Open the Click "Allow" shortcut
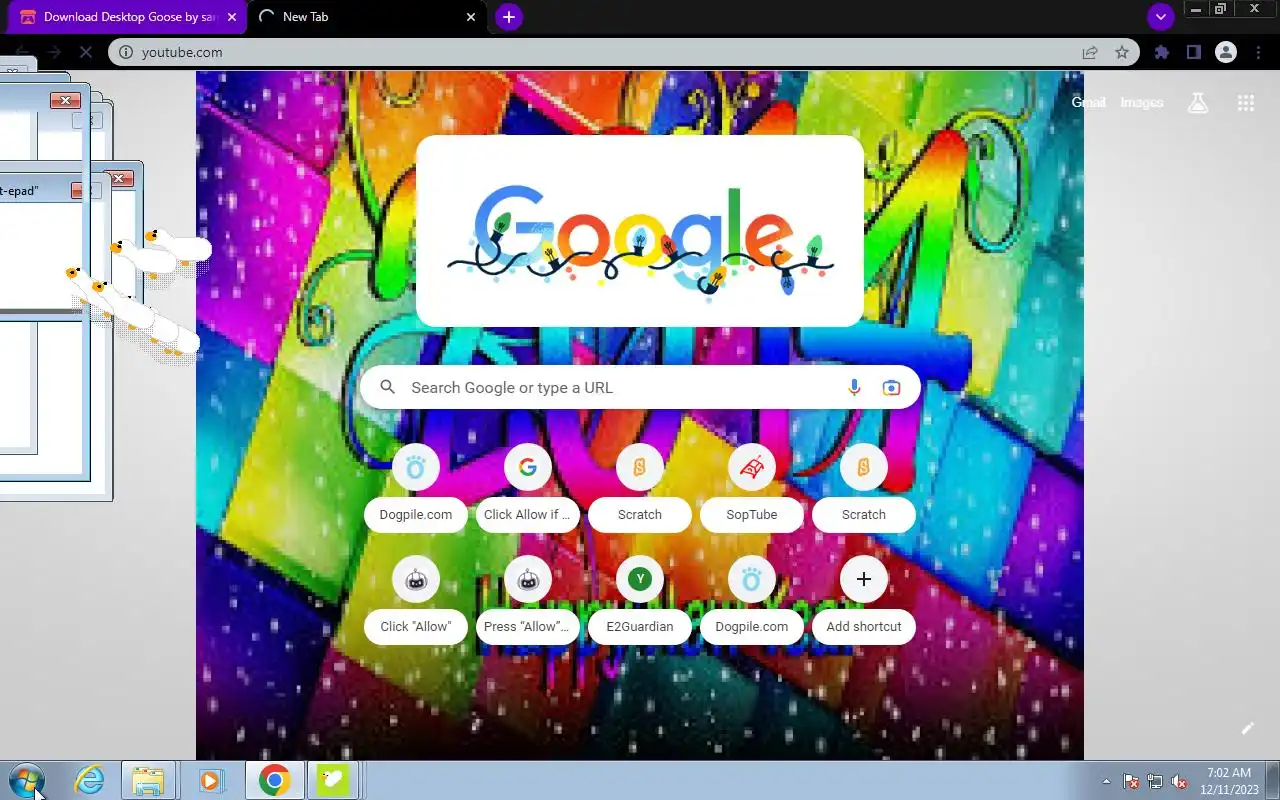The image size is (1280, 800). click(416, 602)
